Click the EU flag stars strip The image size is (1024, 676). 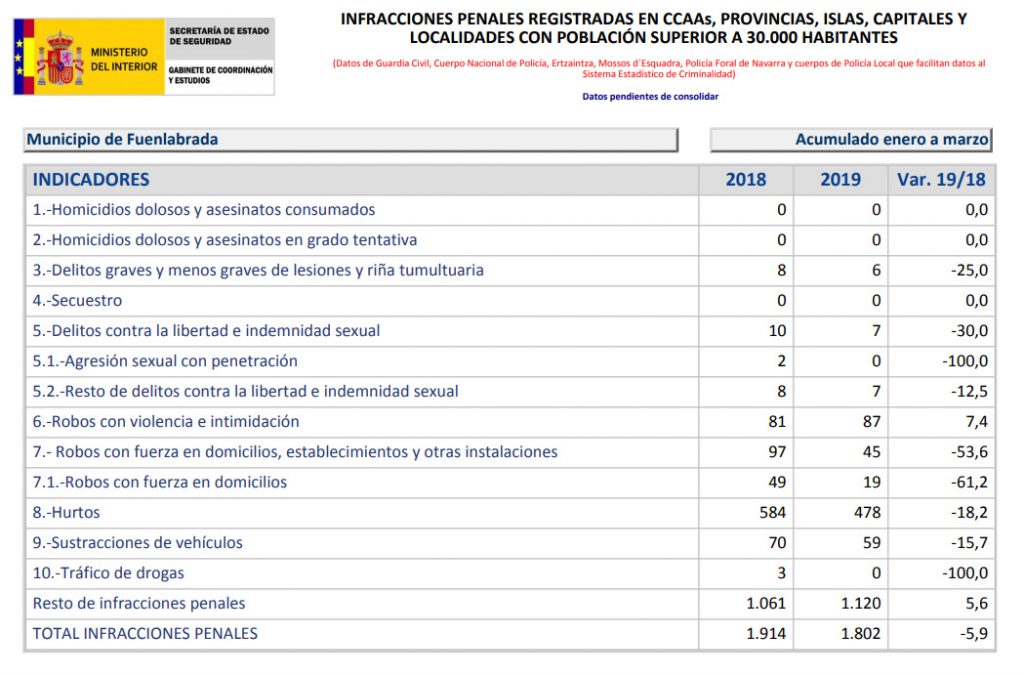19,57
